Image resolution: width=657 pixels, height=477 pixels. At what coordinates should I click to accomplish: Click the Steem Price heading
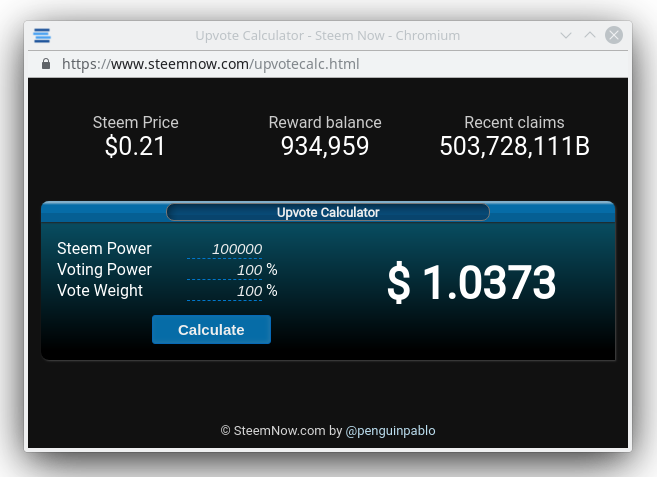(x=135, y=122)
